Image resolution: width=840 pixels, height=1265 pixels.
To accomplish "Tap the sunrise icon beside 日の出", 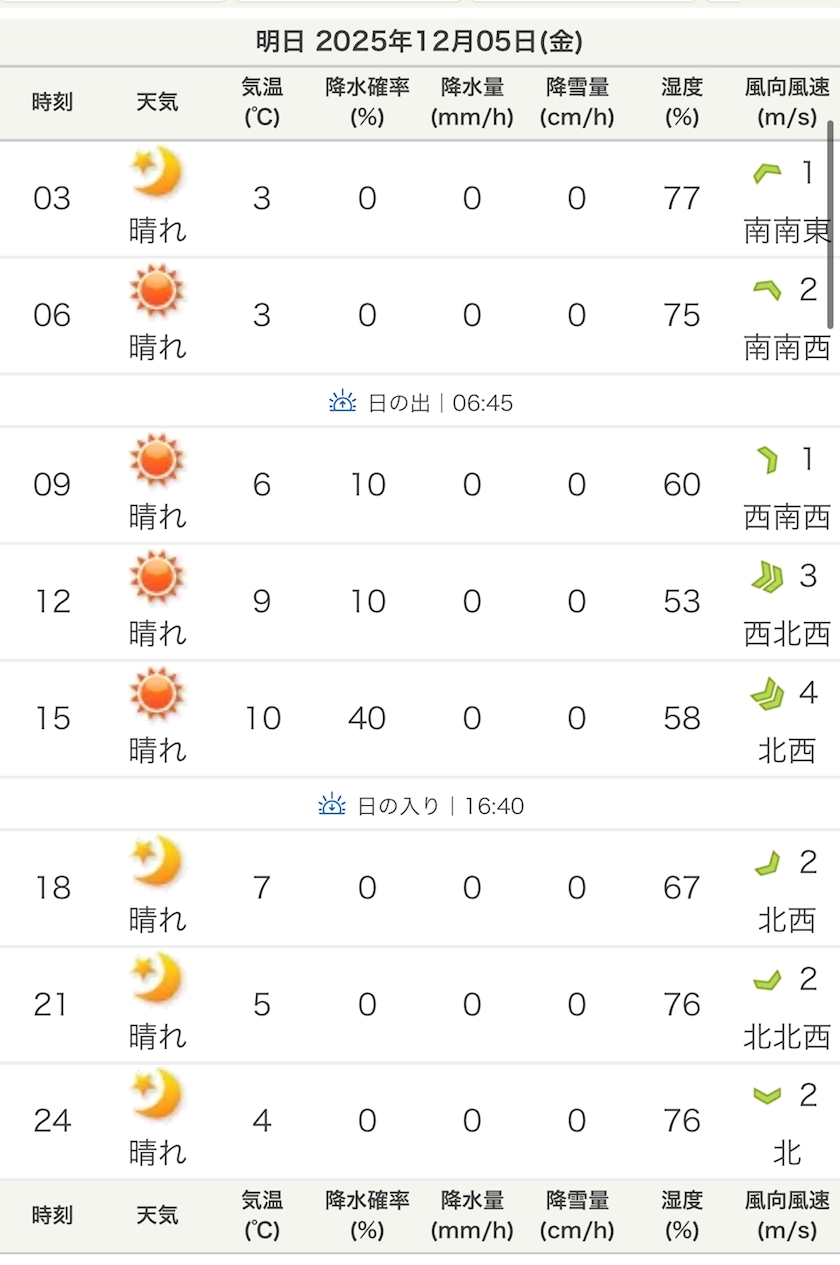I will click(342, 402).
